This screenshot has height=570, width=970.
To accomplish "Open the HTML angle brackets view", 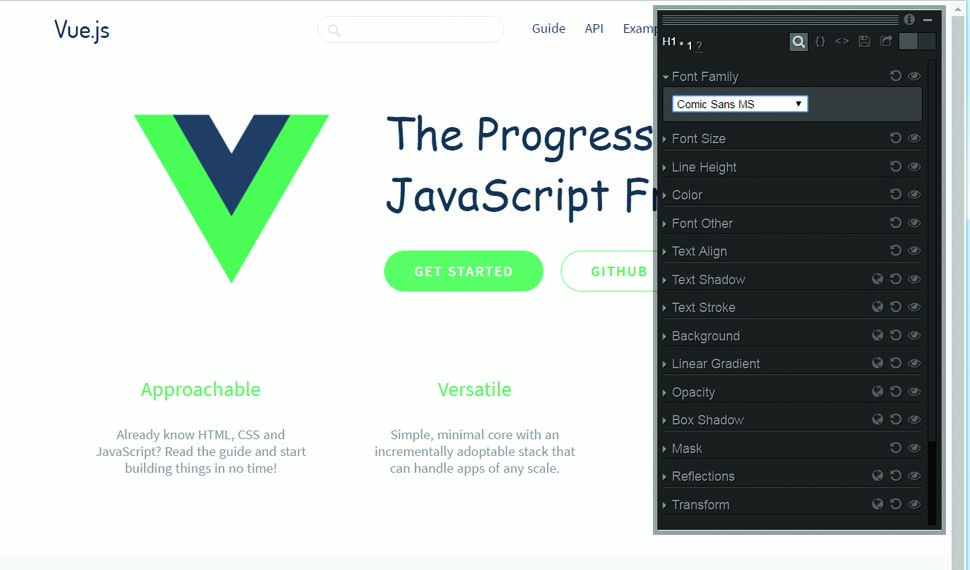I will 842,41.
